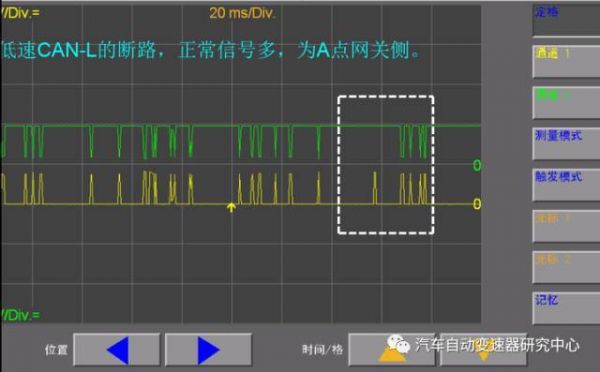This screenshot has height=372, width=600.
Task: Select 测量模式 measurement mode
Action: pyautogui.click(x=566, y=144)
